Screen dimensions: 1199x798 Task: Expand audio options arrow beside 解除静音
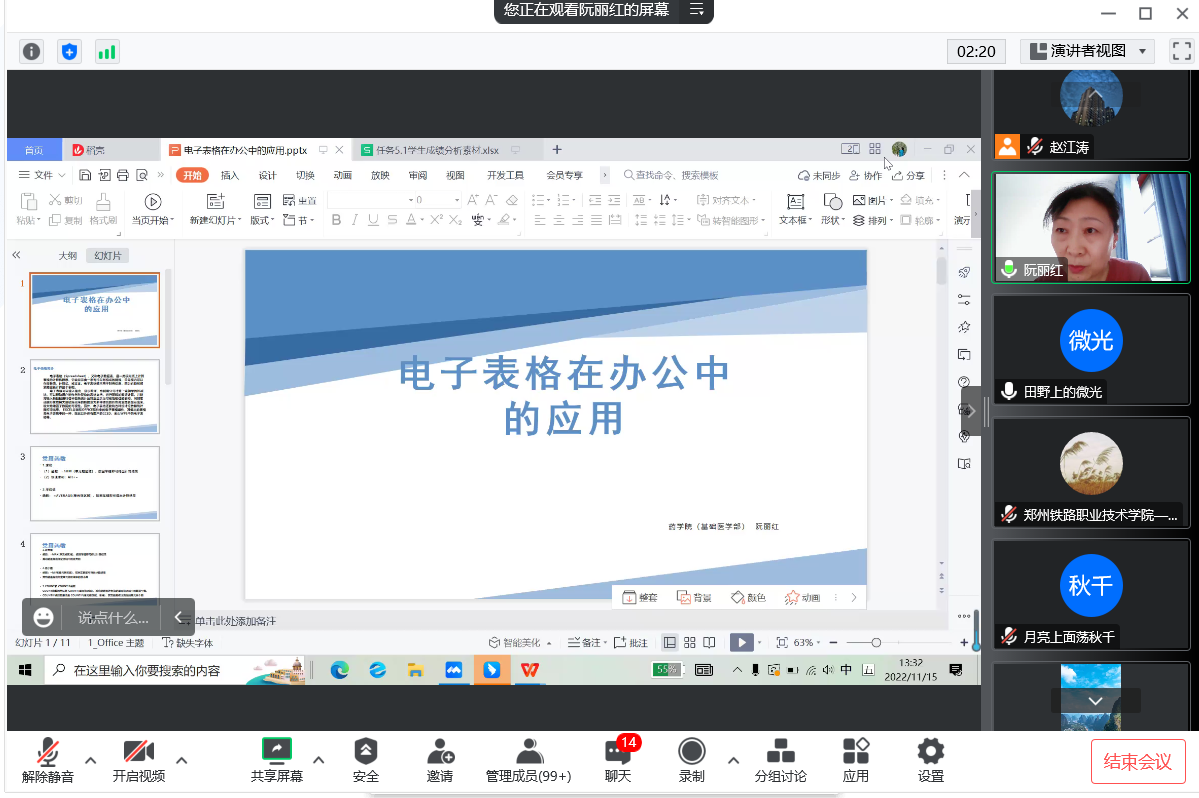[x=90, y=761]
